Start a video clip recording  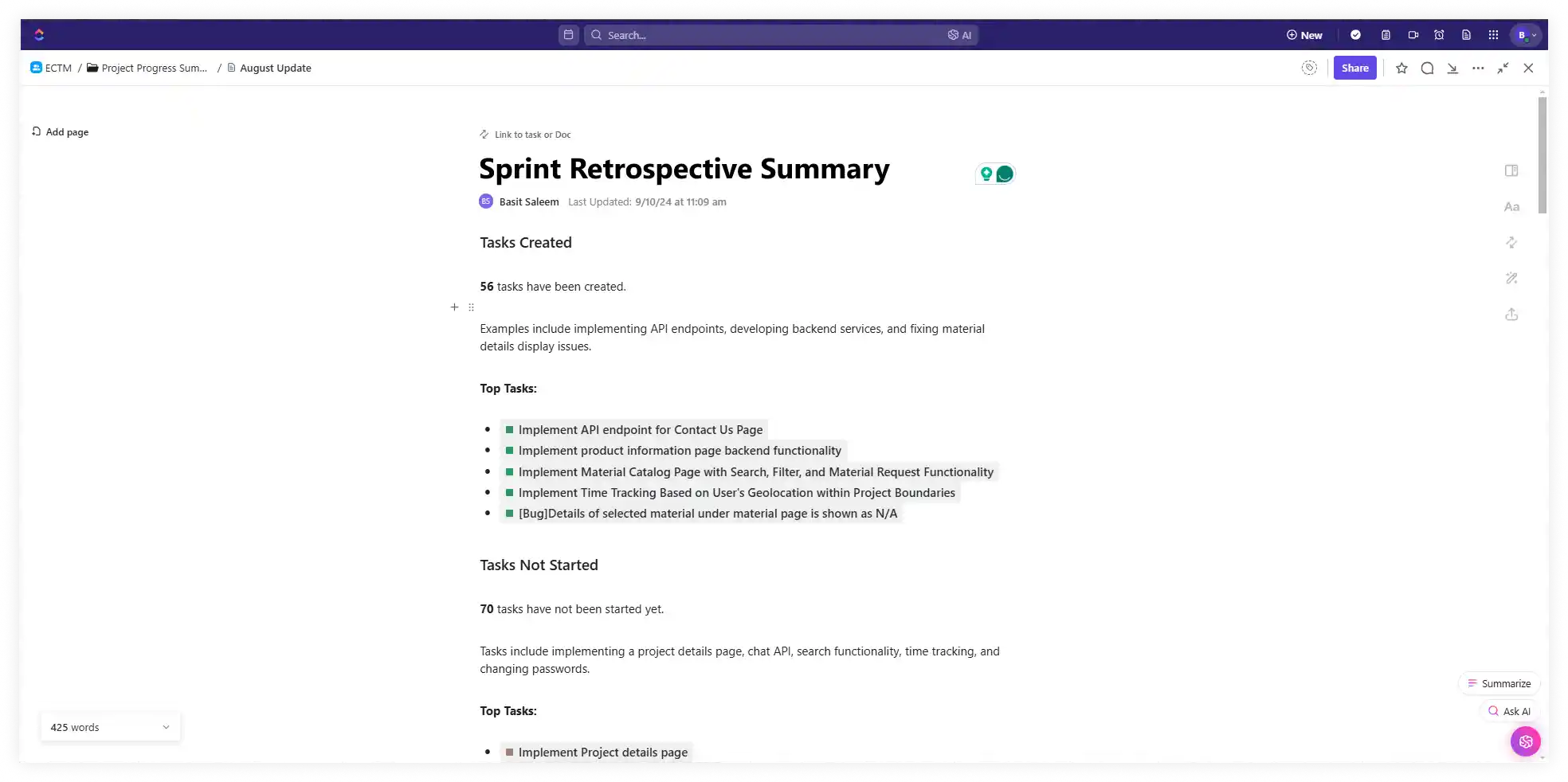(x=1413, y=35)
